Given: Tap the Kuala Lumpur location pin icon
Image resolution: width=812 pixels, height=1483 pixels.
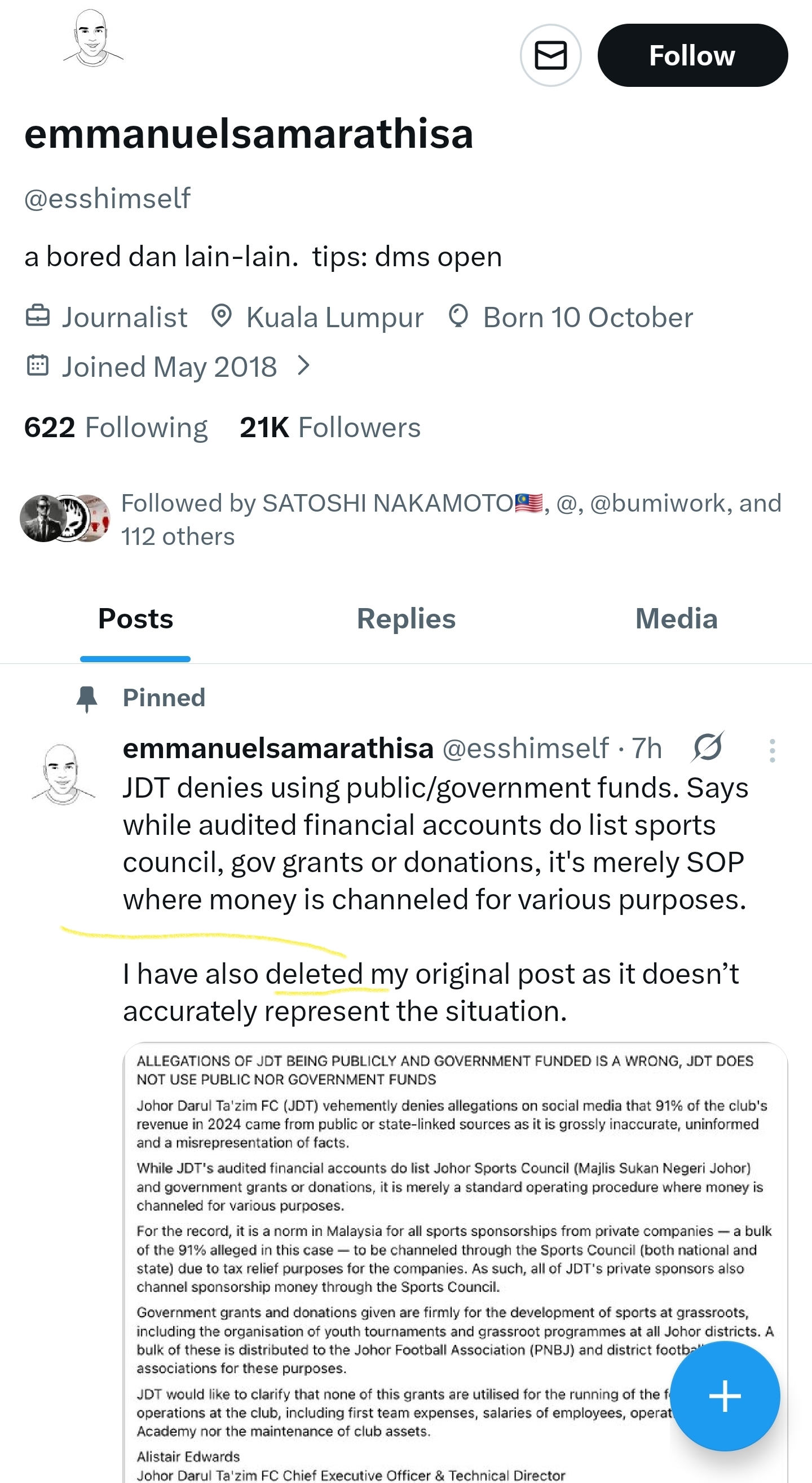Looking at the screenshot, I should coord(221,316).
